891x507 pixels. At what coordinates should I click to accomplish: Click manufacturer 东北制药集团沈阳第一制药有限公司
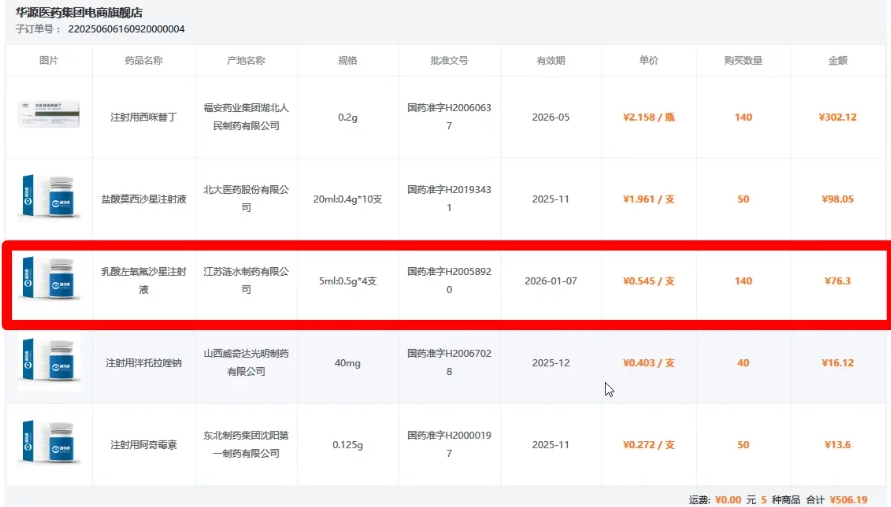coord(246,444)
